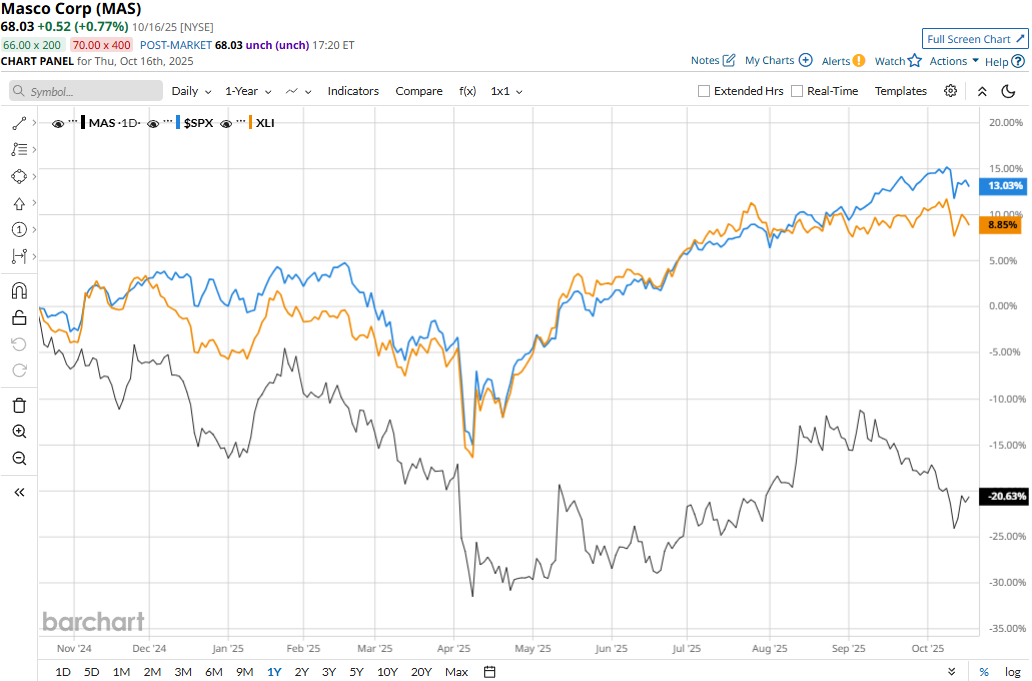Open the 1-Year period dropdown
Screen dimensions: 1032x681
248,91
